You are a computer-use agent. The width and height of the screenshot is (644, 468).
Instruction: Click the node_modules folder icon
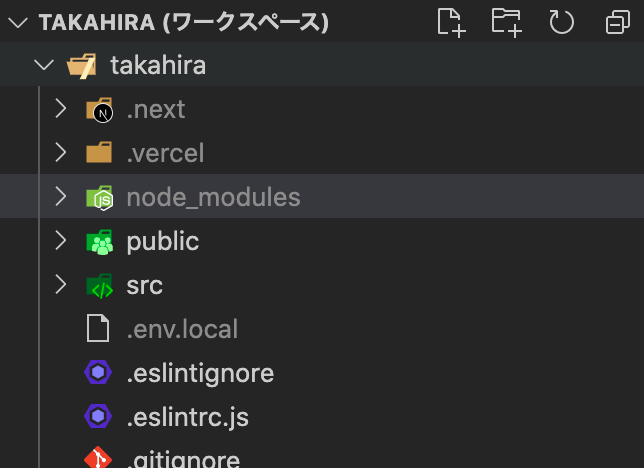coord(99,198)
